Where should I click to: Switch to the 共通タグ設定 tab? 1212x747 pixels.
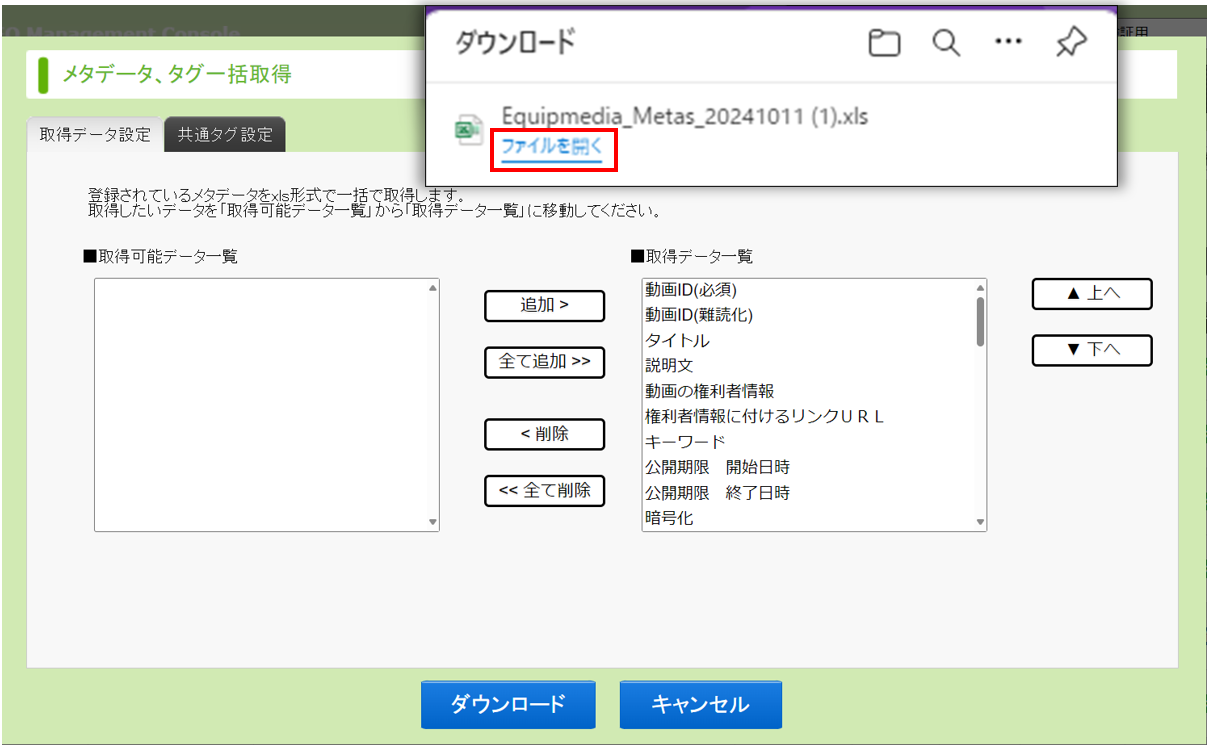coord(226,135)
